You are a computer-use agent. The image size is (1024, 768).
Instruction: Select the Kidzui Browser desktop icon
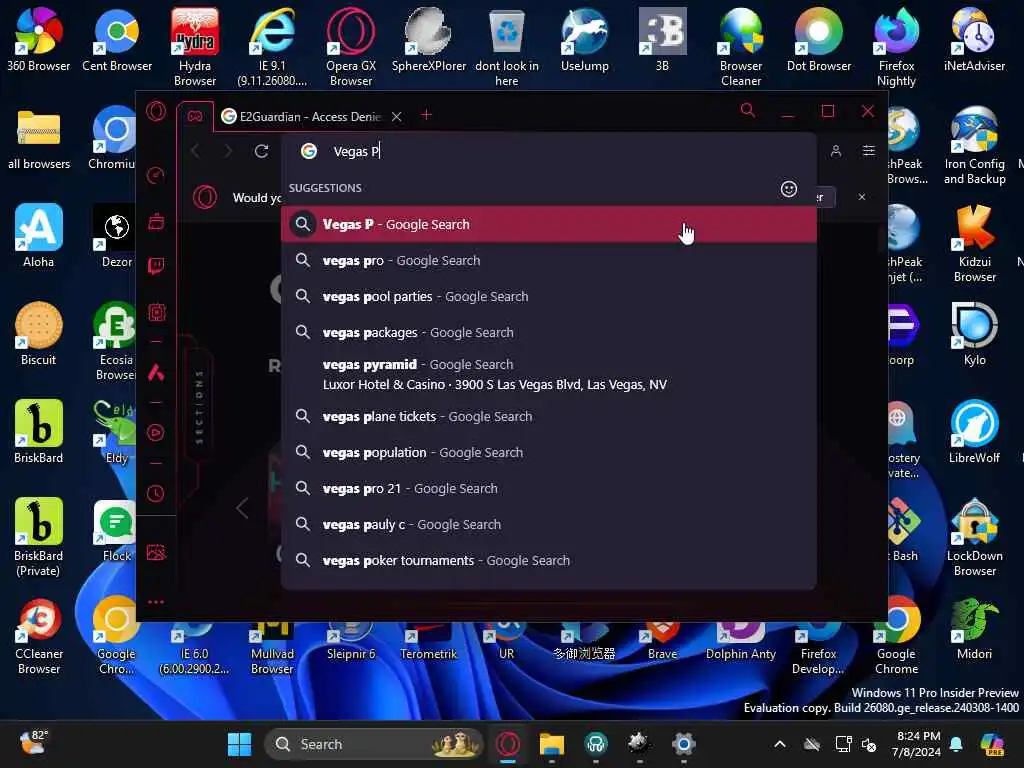pos(974,244)
